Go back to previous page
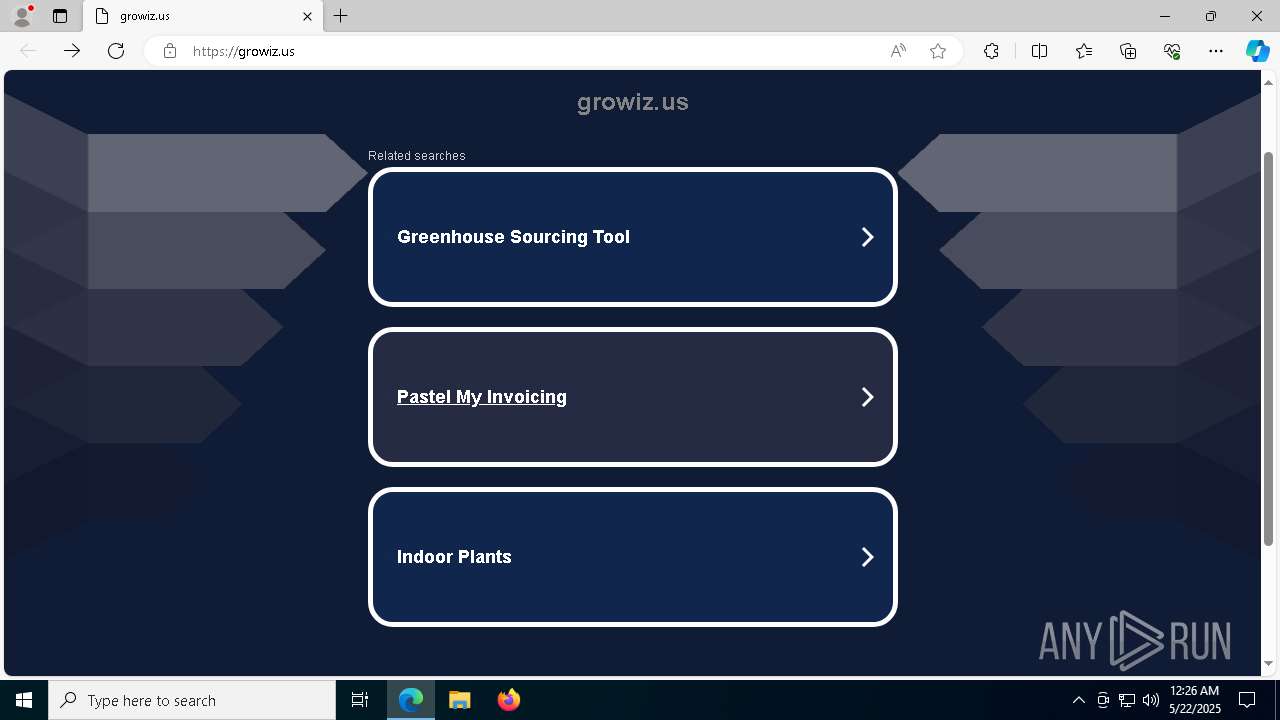The image size is (1280, 720). click(28, 51)
